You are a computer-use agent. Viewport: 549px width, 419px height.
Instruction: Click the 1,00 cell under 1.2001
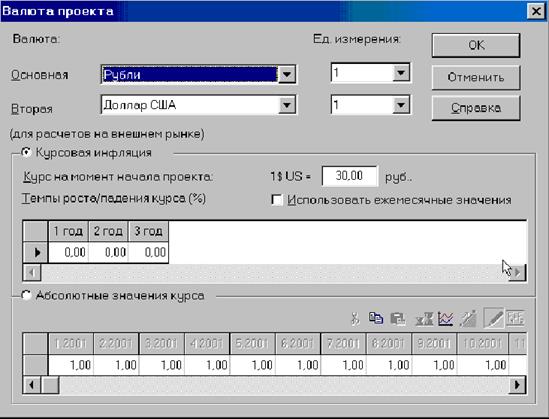71,365
